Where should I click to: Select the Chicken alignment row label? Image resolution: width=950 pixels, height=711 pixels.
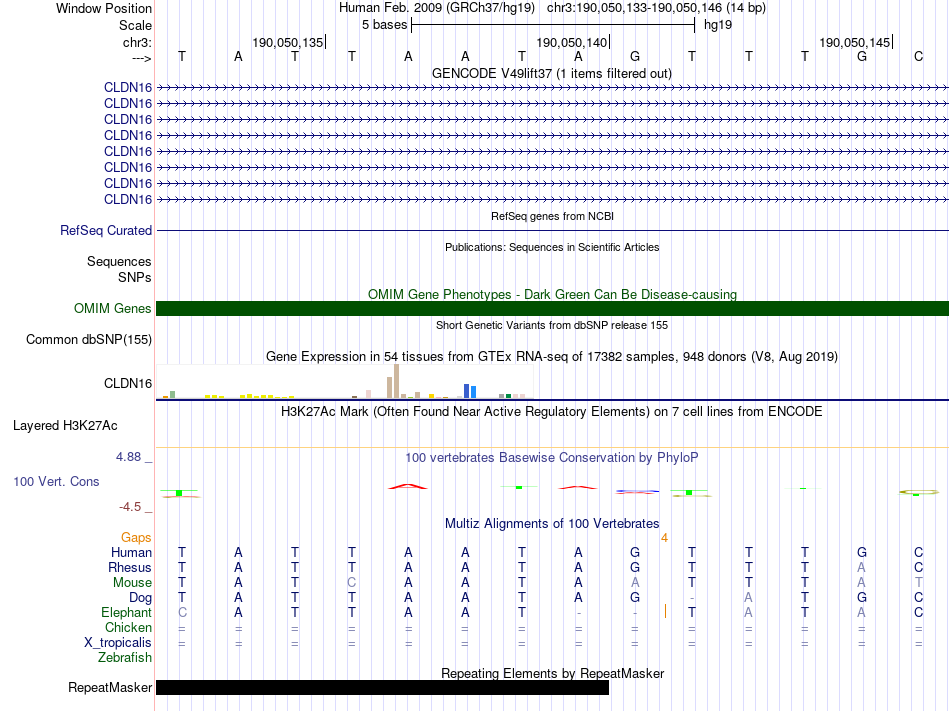[128, 627]
